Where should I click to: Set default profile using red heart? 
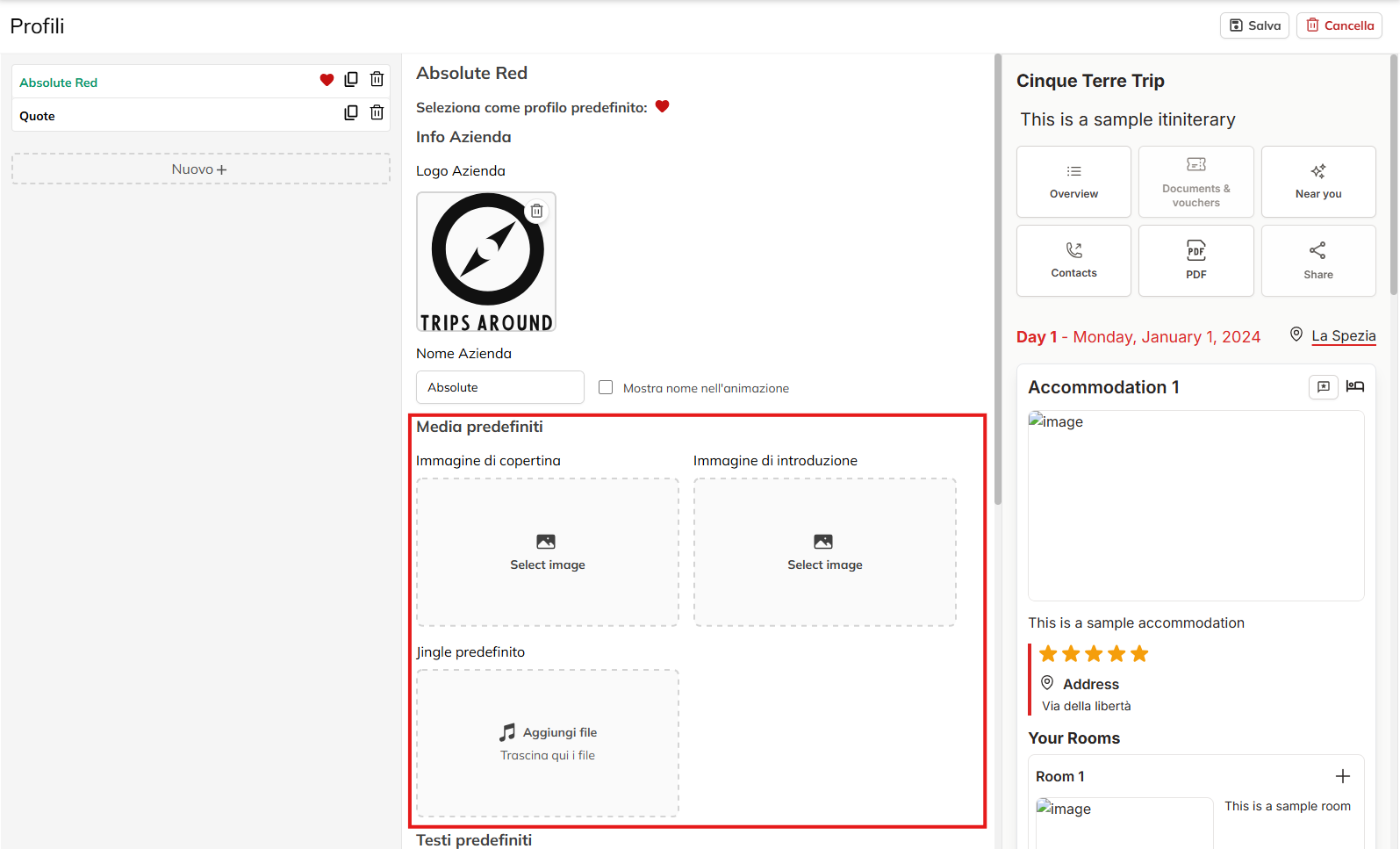tap(663, 107)
